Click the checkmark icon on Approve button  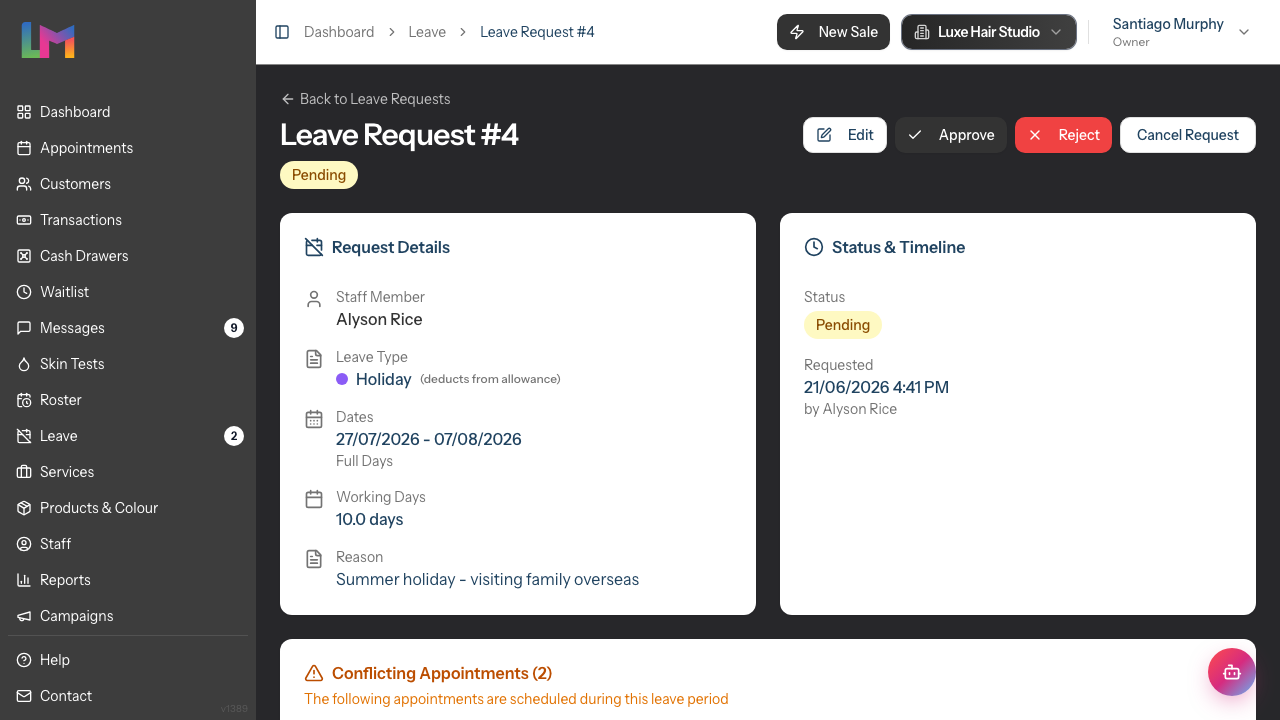click(x=915, y=135)
